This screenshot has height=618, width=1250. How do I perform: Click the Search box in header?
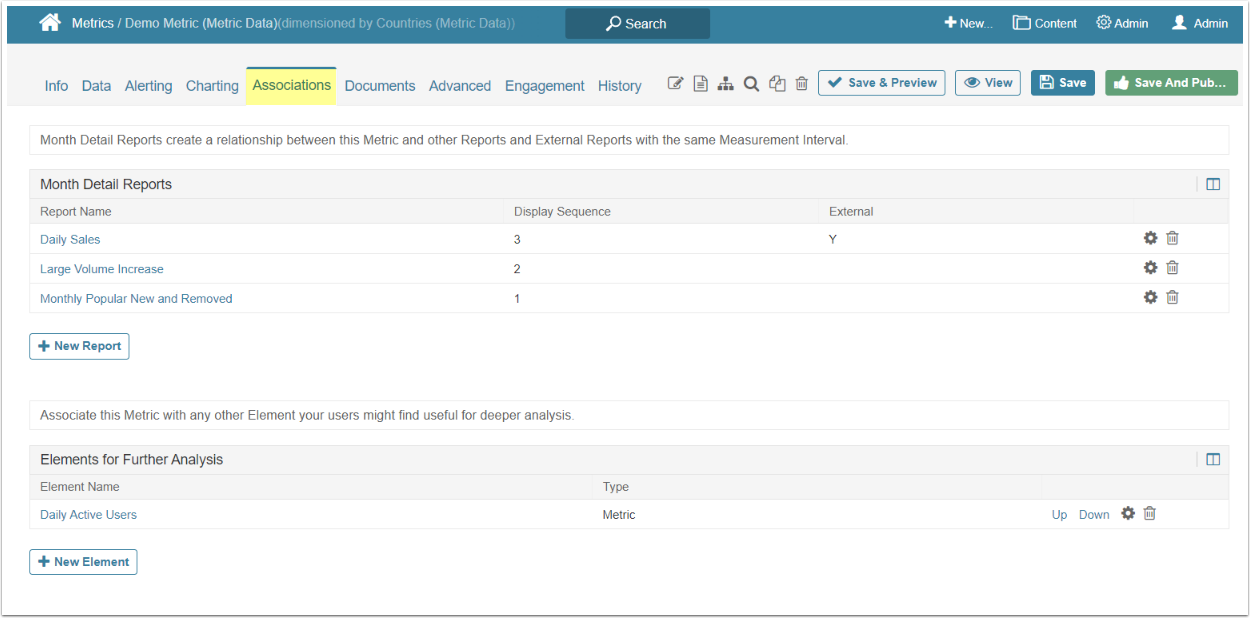tap(637, 24)
